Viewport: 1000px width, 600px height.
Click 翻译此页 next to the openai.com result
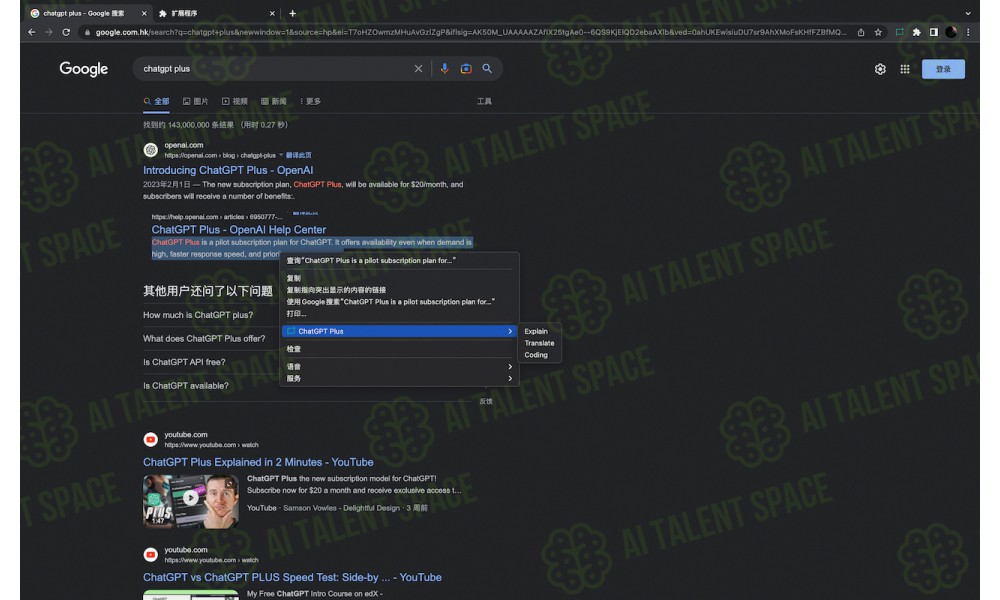coord(298,156)
